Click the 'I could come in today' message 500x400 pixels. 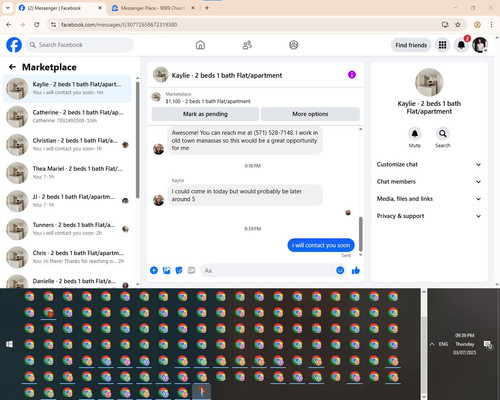tap(245, 195)
